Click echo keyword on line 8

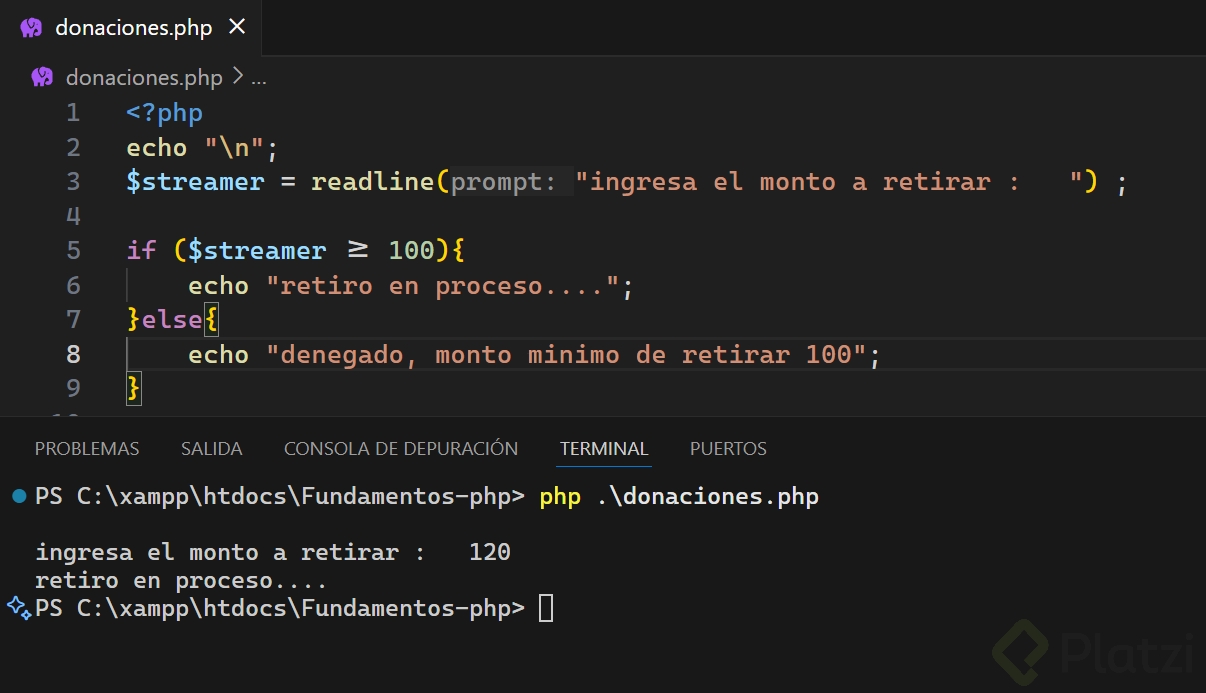pyautogui.click(x=218, y=355)
